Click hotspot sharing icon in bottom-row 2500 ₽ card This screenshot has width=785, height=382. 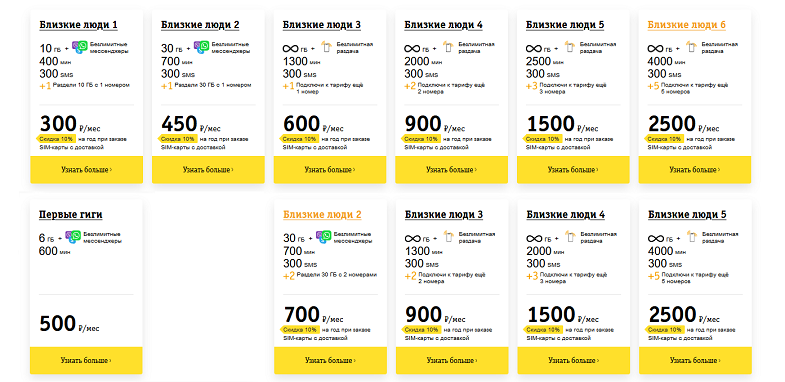(x=691, y=237)
